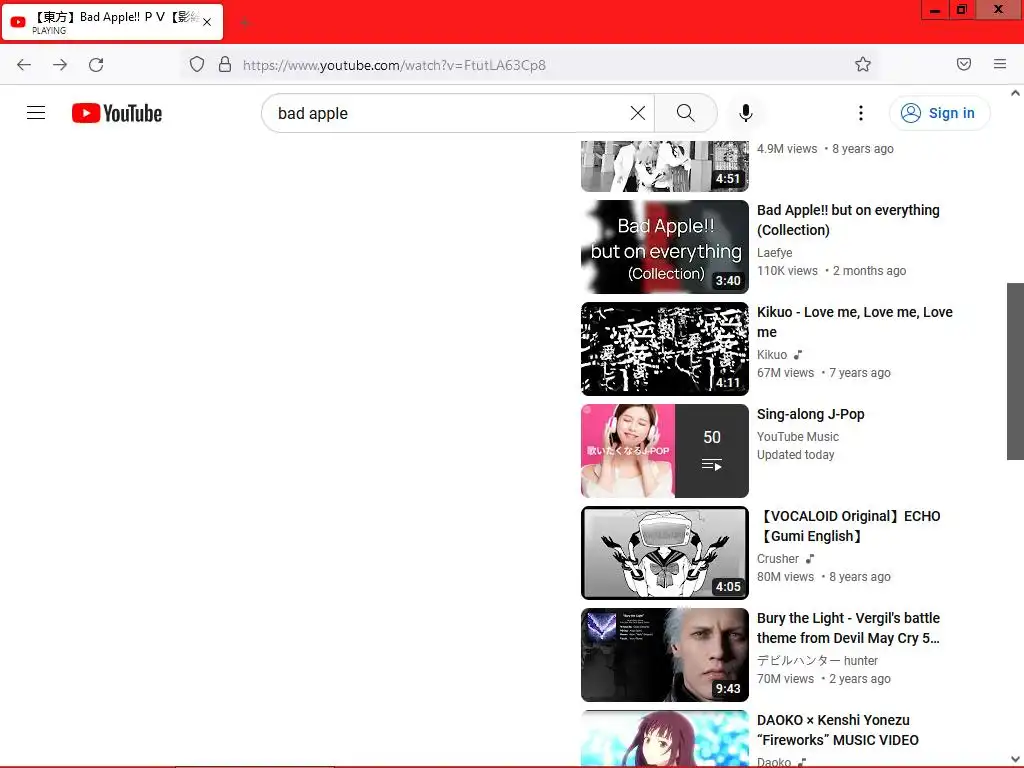
Task: Click the YouTube Music channel name
Action: (x=797, y=436)
